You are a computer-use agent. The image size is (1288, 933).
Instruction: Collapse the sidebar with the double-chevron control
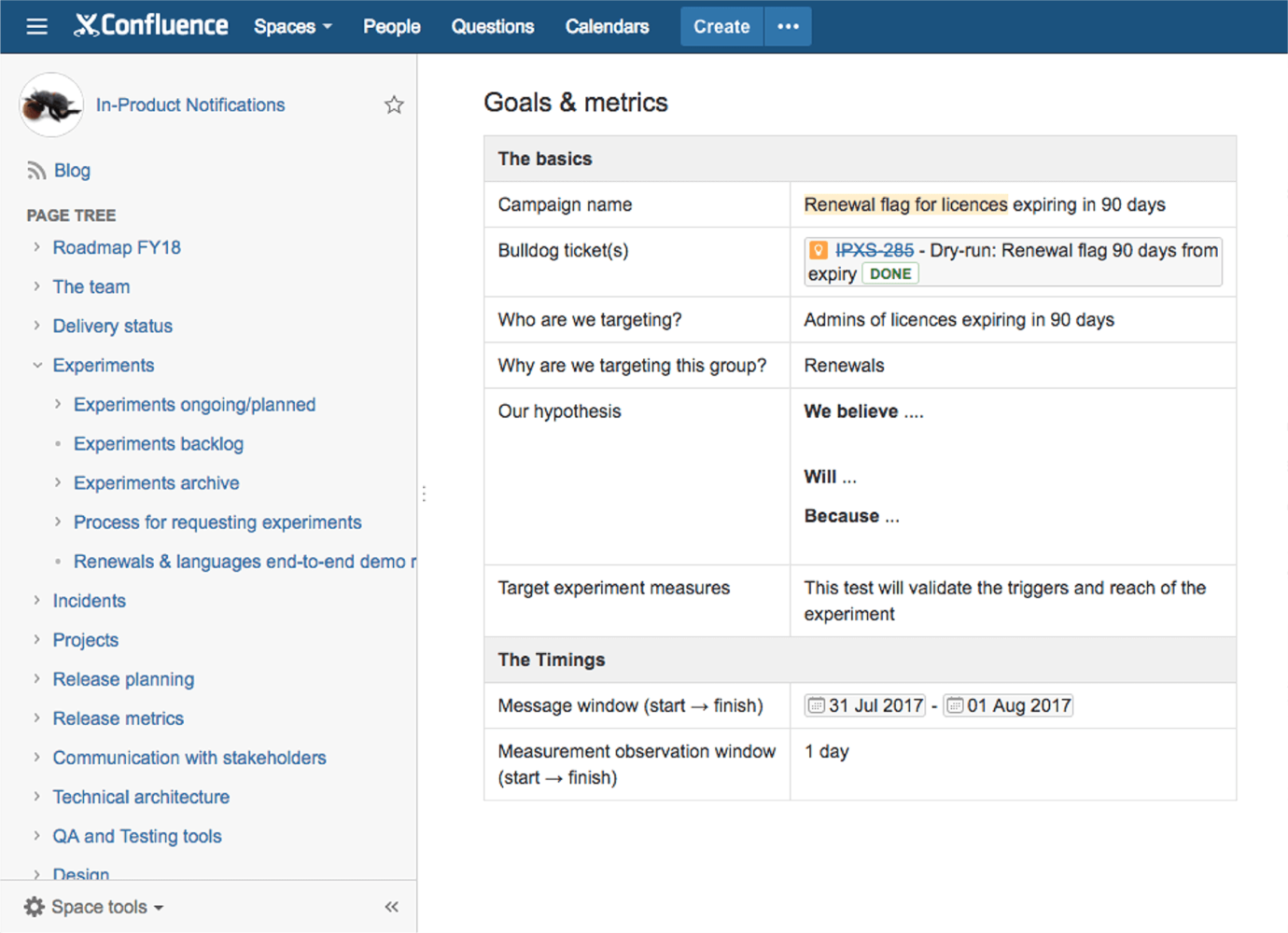(x=391, y=906)
